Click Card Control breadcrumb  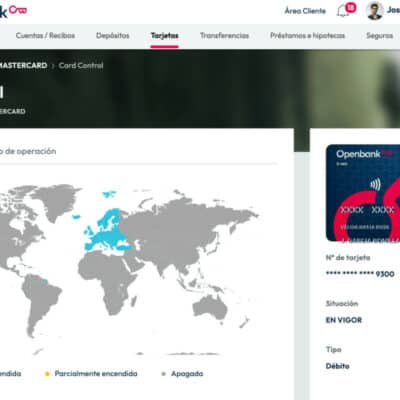(x=81, y=65)
